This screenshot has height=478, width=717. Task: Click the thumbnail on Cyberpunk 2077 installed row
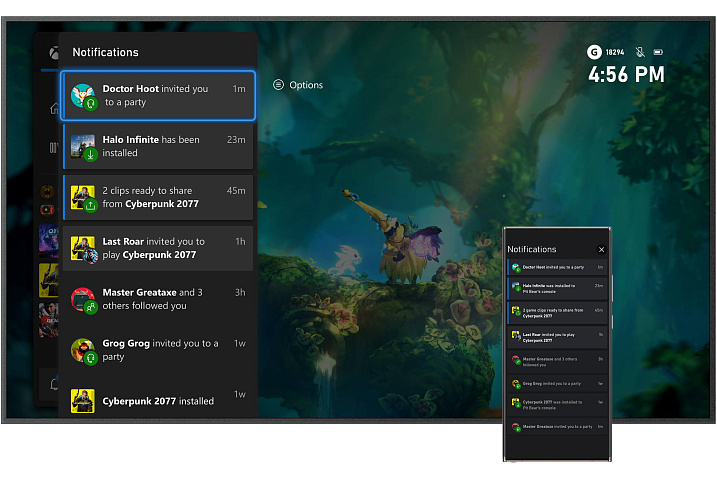(x=82, y=401)
